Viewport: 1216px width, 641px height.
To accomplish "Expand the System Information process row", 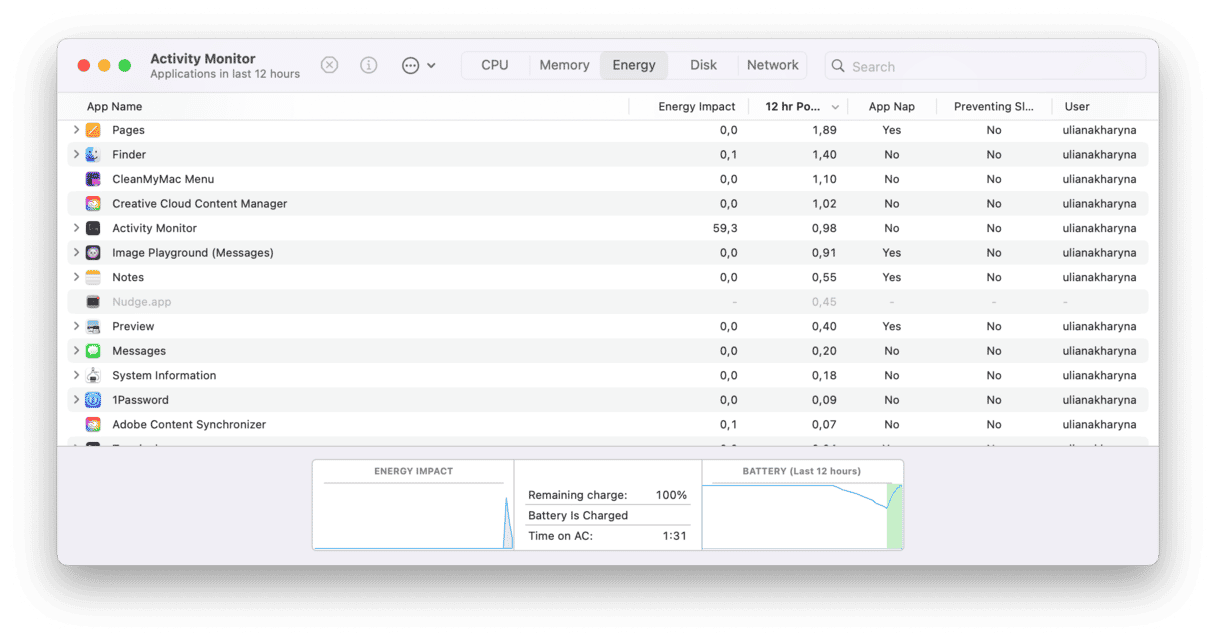I will pyautogui.click(x=76, y=375).
